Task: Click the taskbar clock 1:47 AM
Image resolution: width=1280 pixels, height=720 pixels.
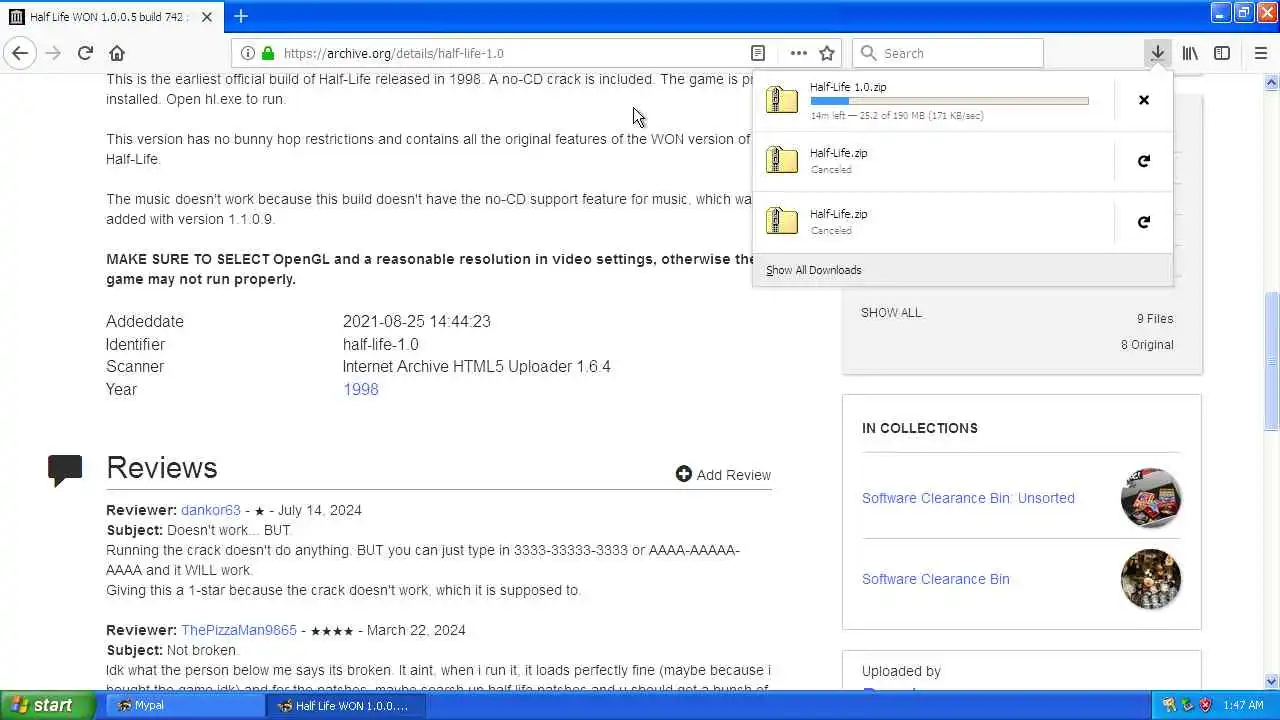Action: [1243, 705]
